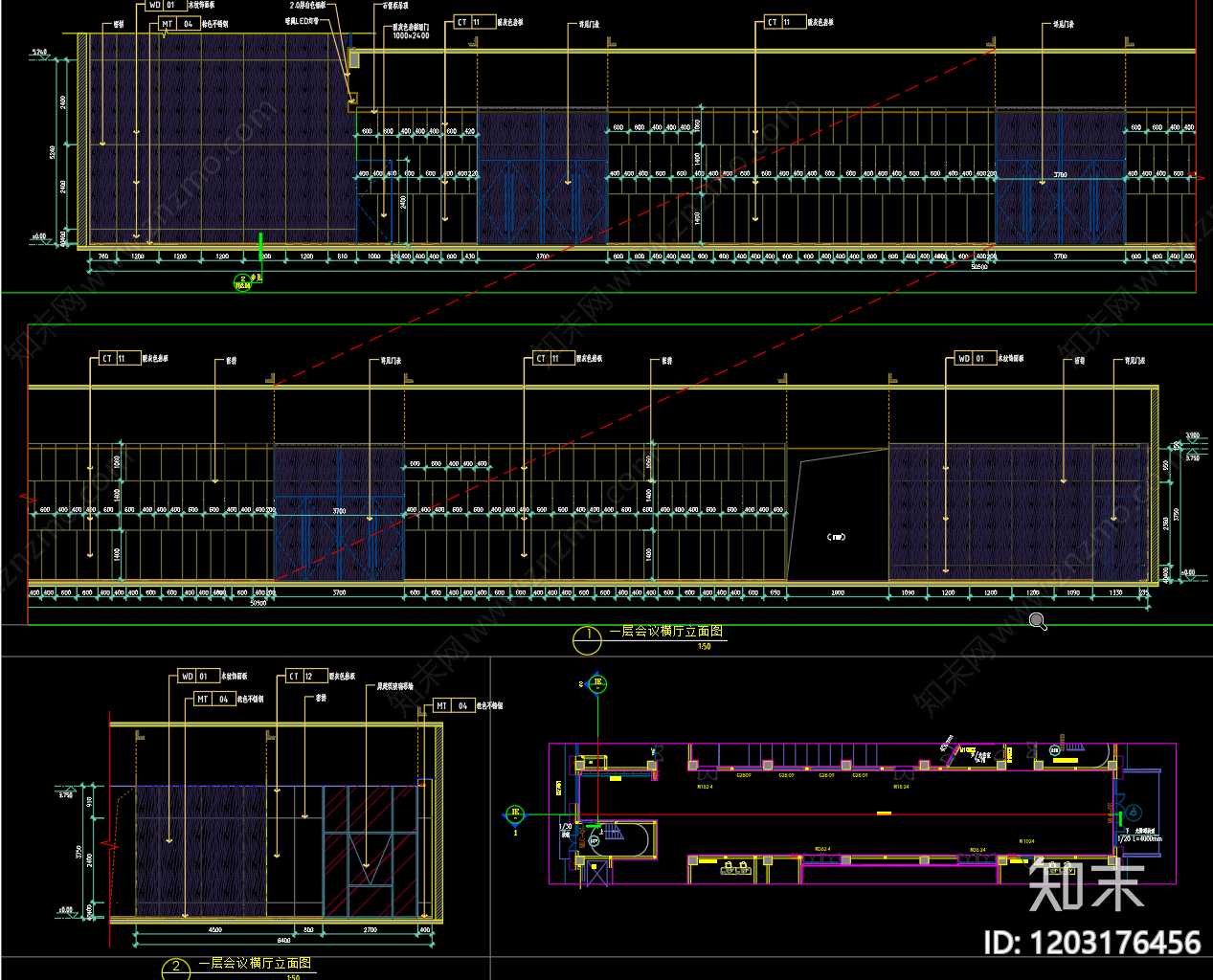Viewport: 1213px width, 980px height.
Task: Click the CT 12 material tag
Action: (x=307, y=676)
